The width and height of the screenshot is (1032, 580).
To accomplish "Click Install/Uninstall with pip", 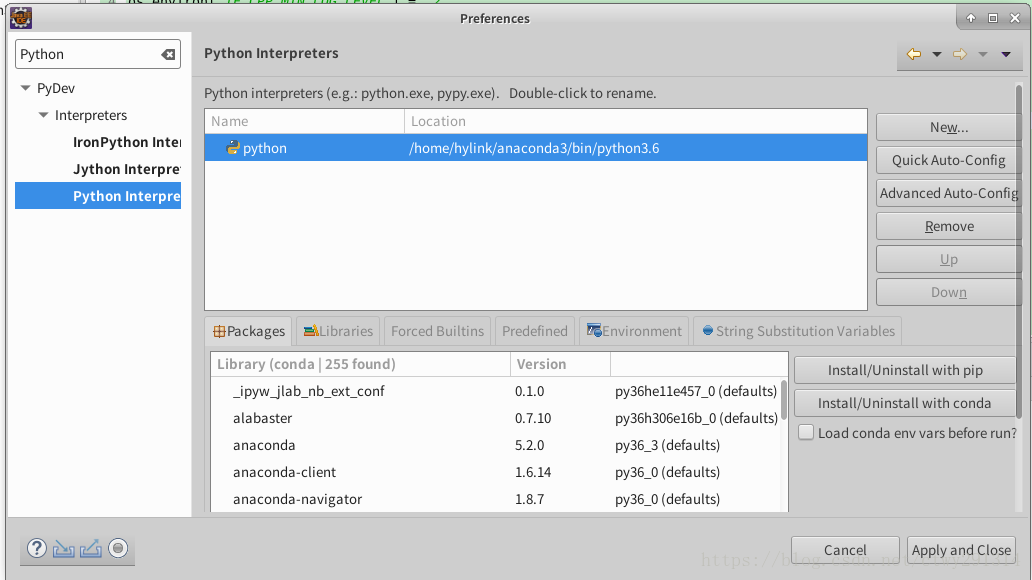I will click(x=905, y=370).
